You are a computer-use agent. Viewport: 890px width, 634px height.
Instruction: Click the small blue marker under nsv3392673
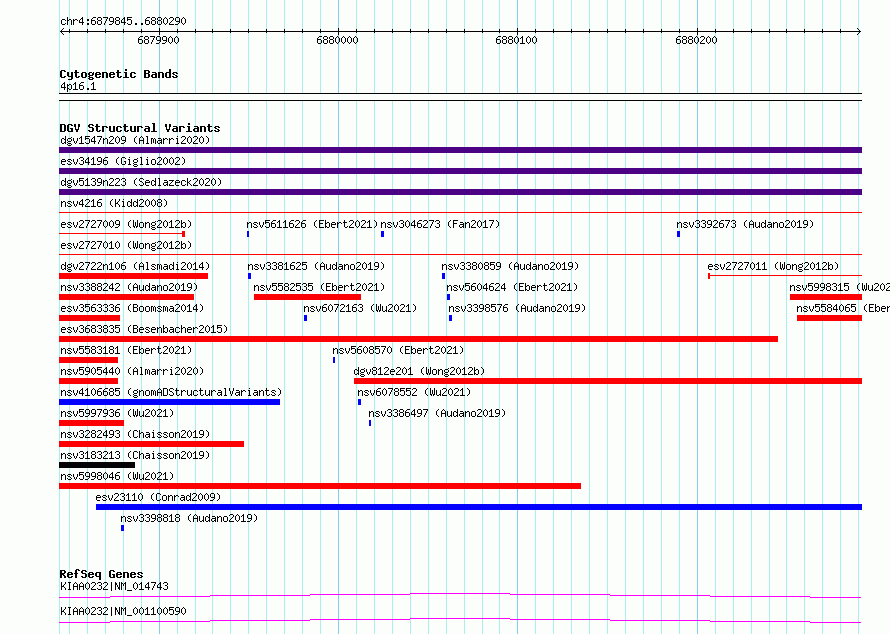click(678, 234)
